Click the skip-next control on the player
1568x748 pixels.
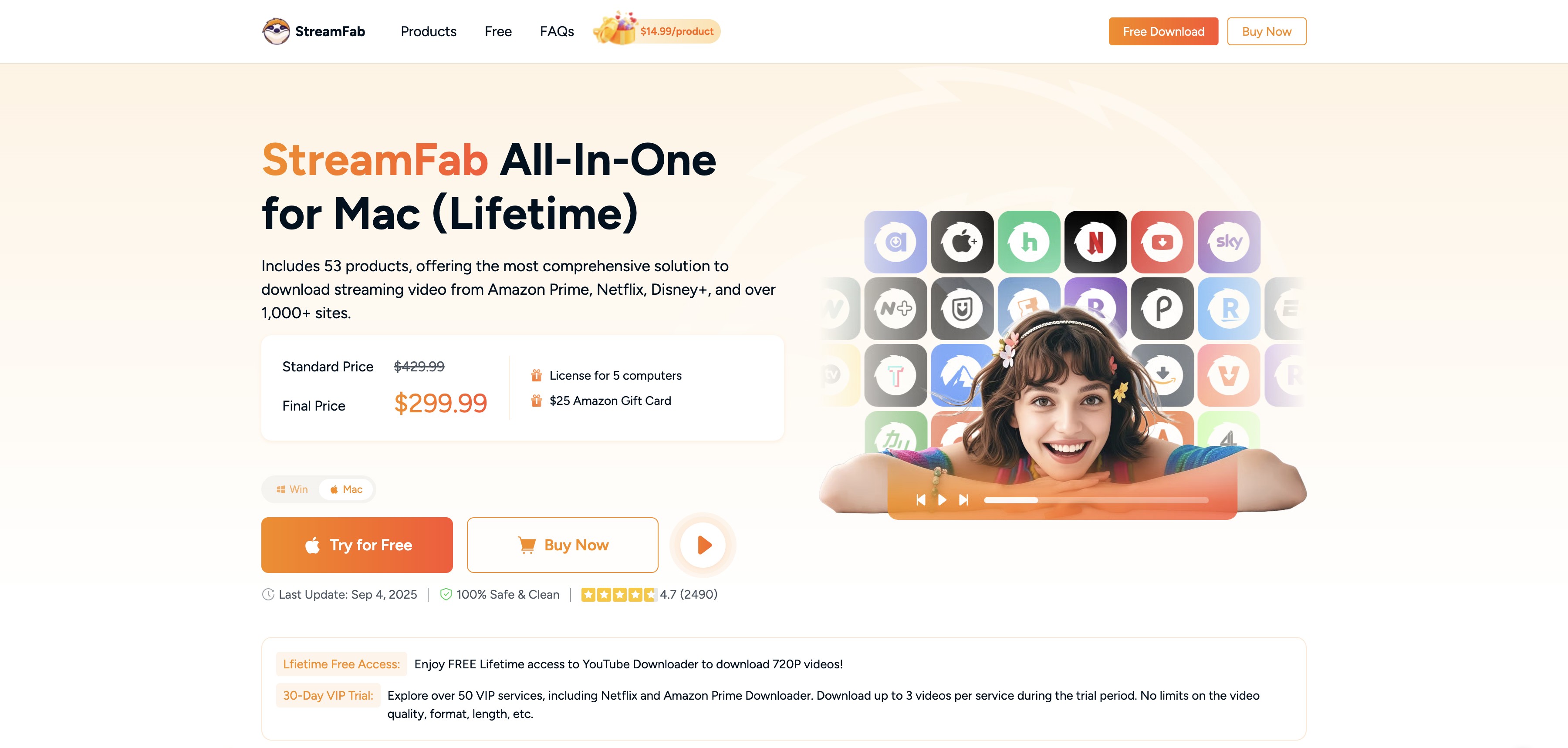tap(963, 500)
